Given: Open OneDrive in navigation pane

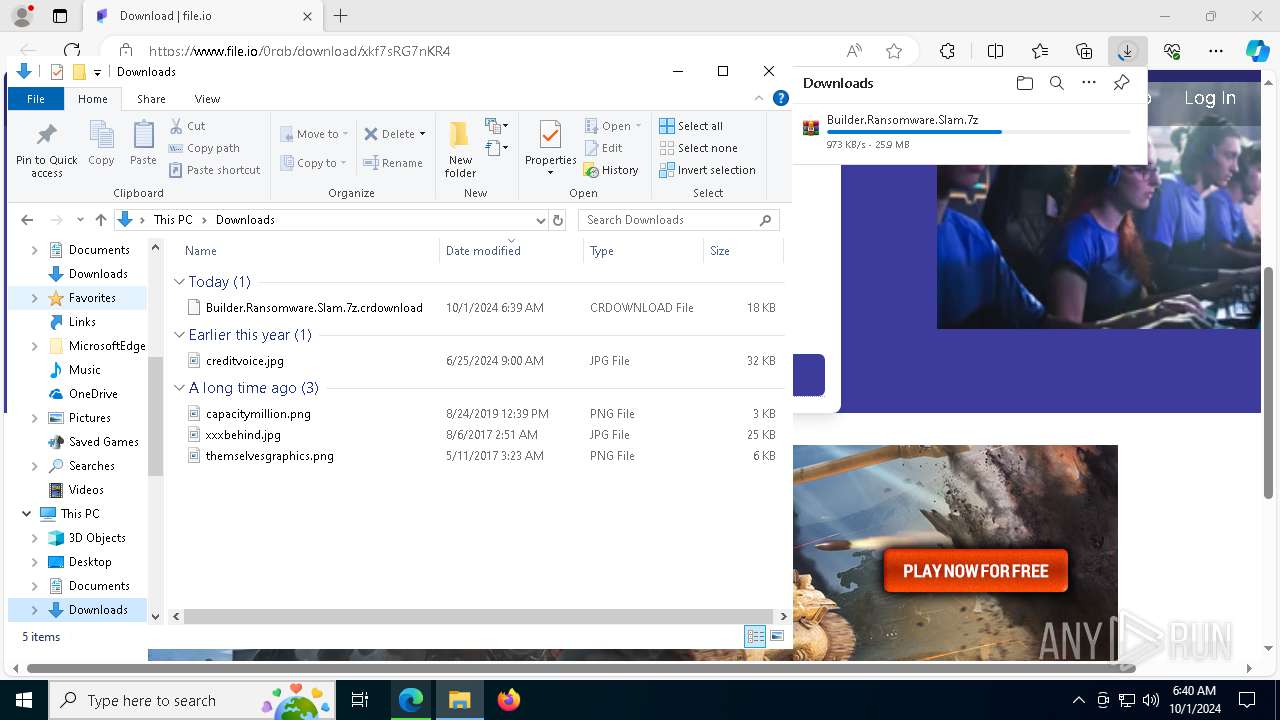Looking at the screenshot, I should [x=93, y=394].
